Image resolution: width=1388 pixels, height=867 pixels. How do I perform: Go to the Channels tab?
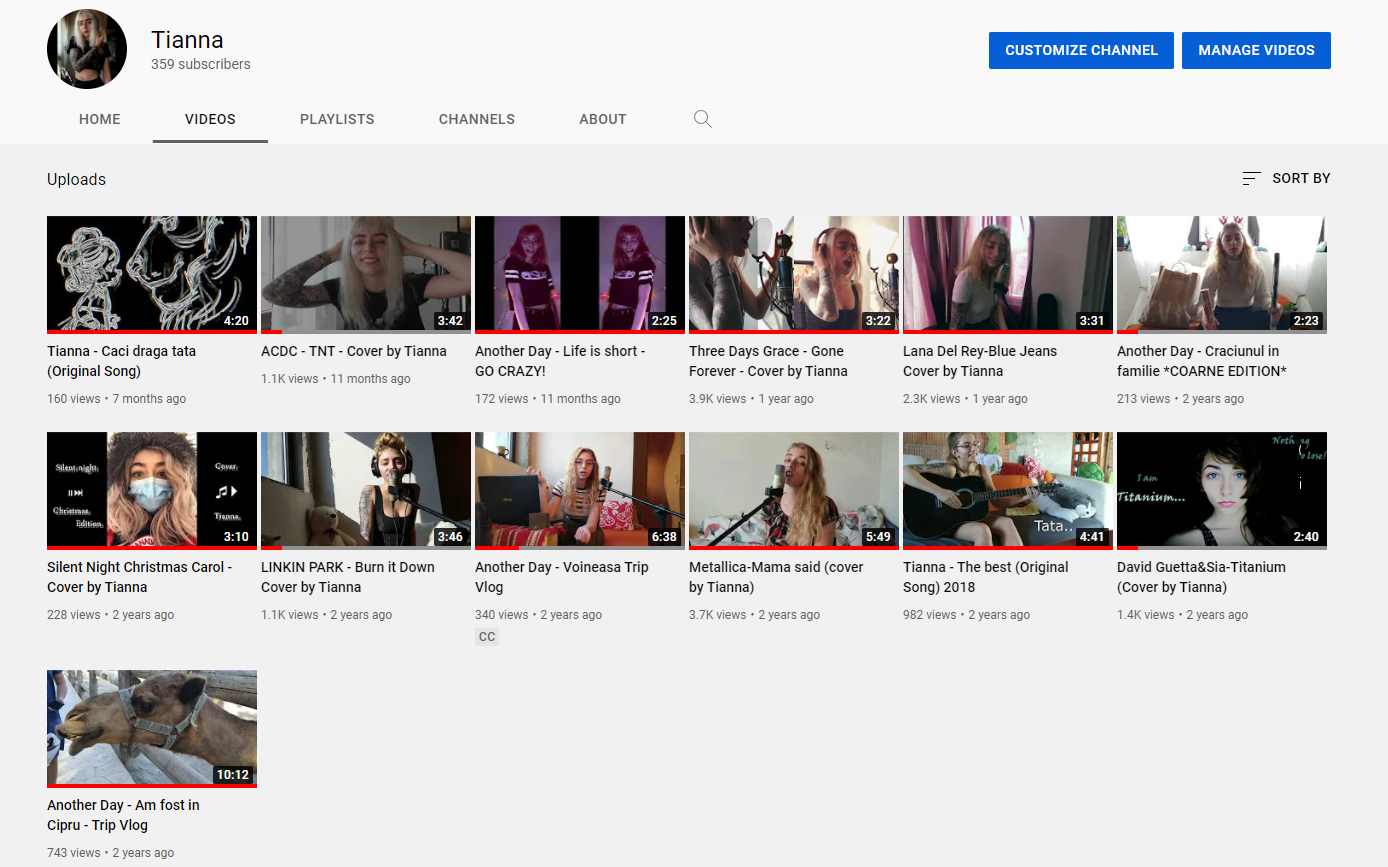click(477, 119)
